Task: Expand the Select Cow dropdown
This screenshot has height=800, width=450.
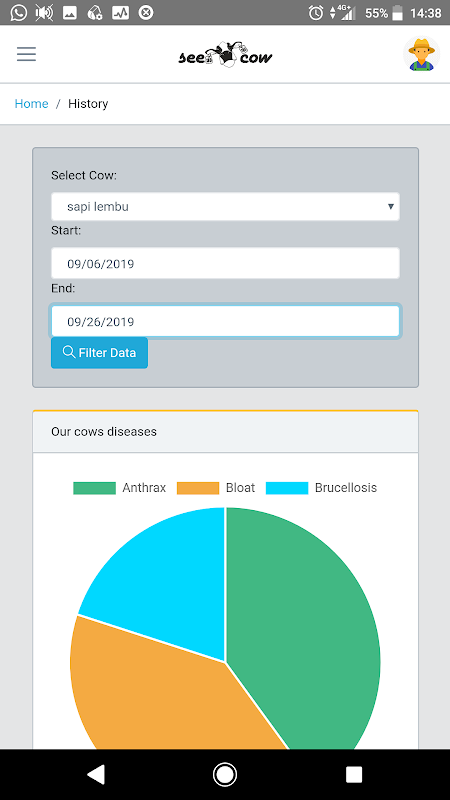Action: [x=225, y=207]
